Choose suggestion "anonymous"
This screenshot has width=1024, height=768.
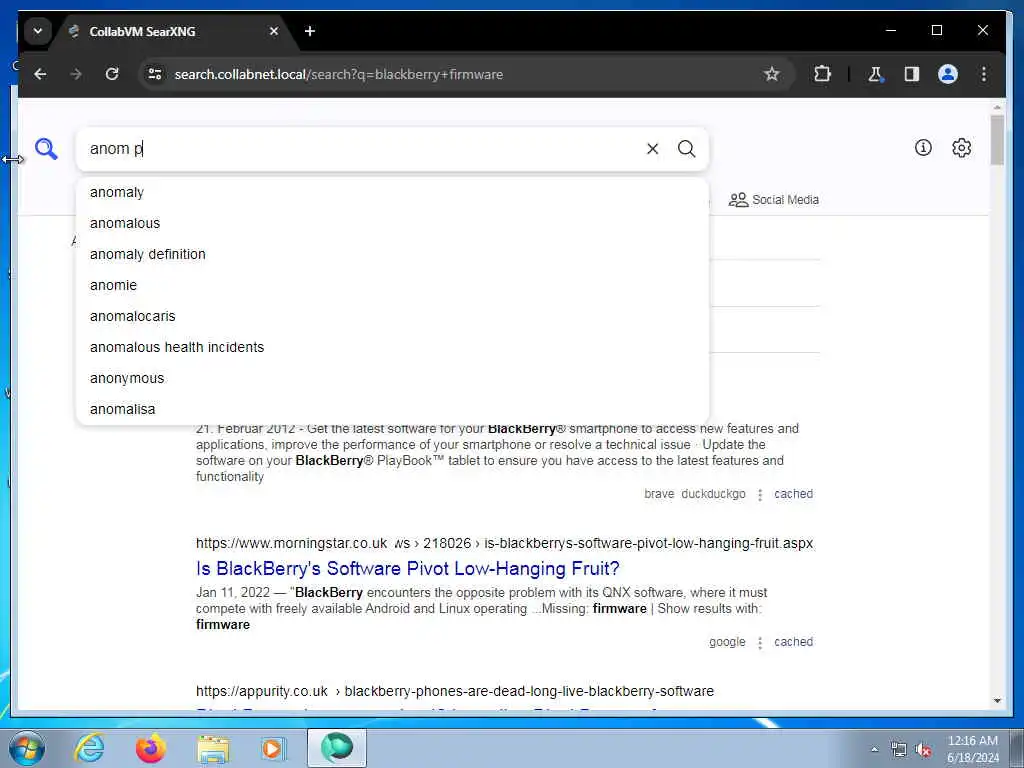click(x=392, y=378)
